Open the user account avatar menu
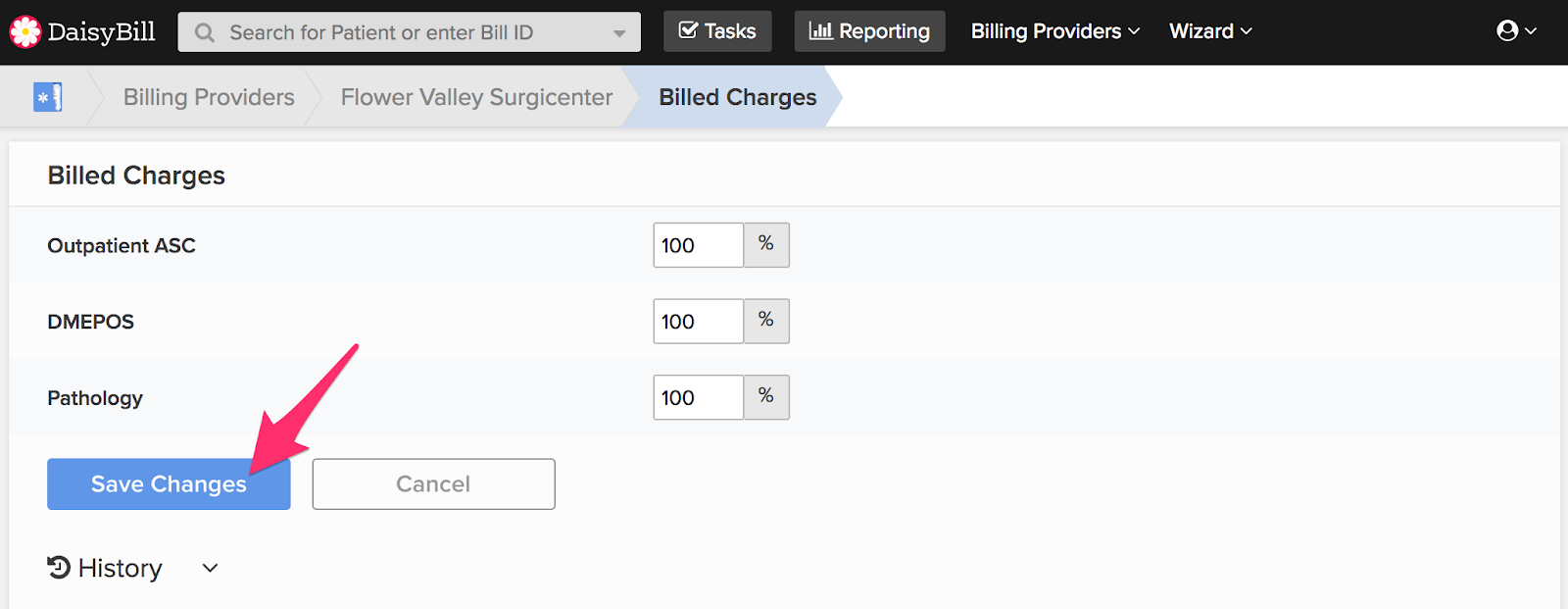 1515,31
